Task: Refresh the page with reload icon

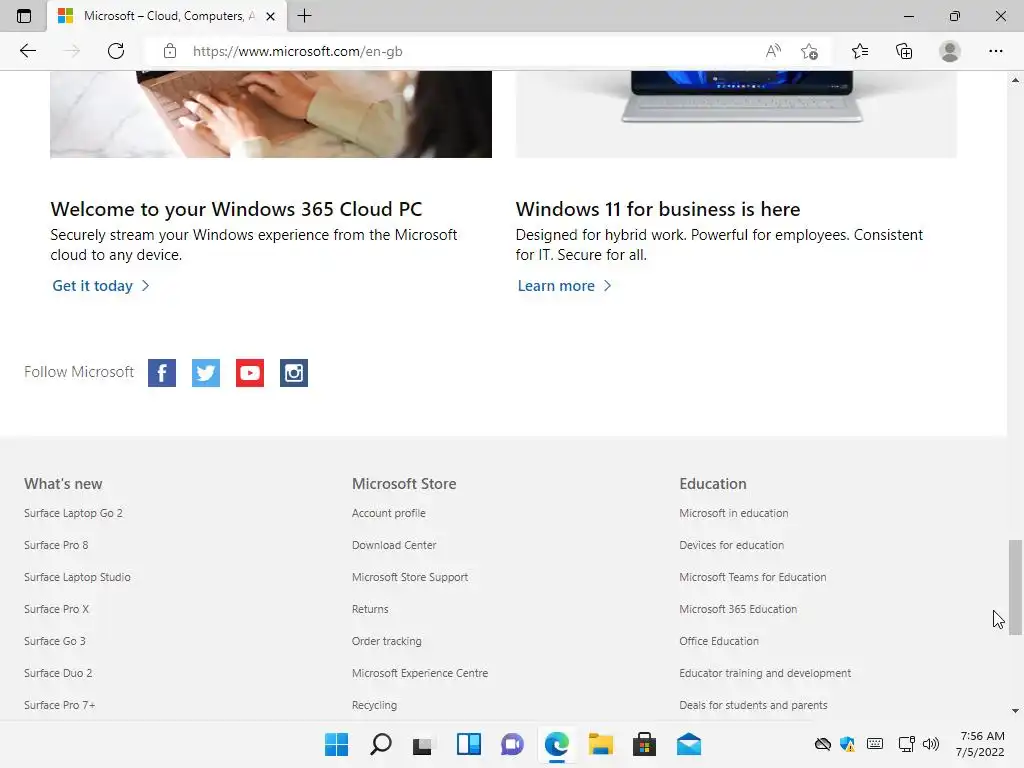Action: tap(116, 51)
